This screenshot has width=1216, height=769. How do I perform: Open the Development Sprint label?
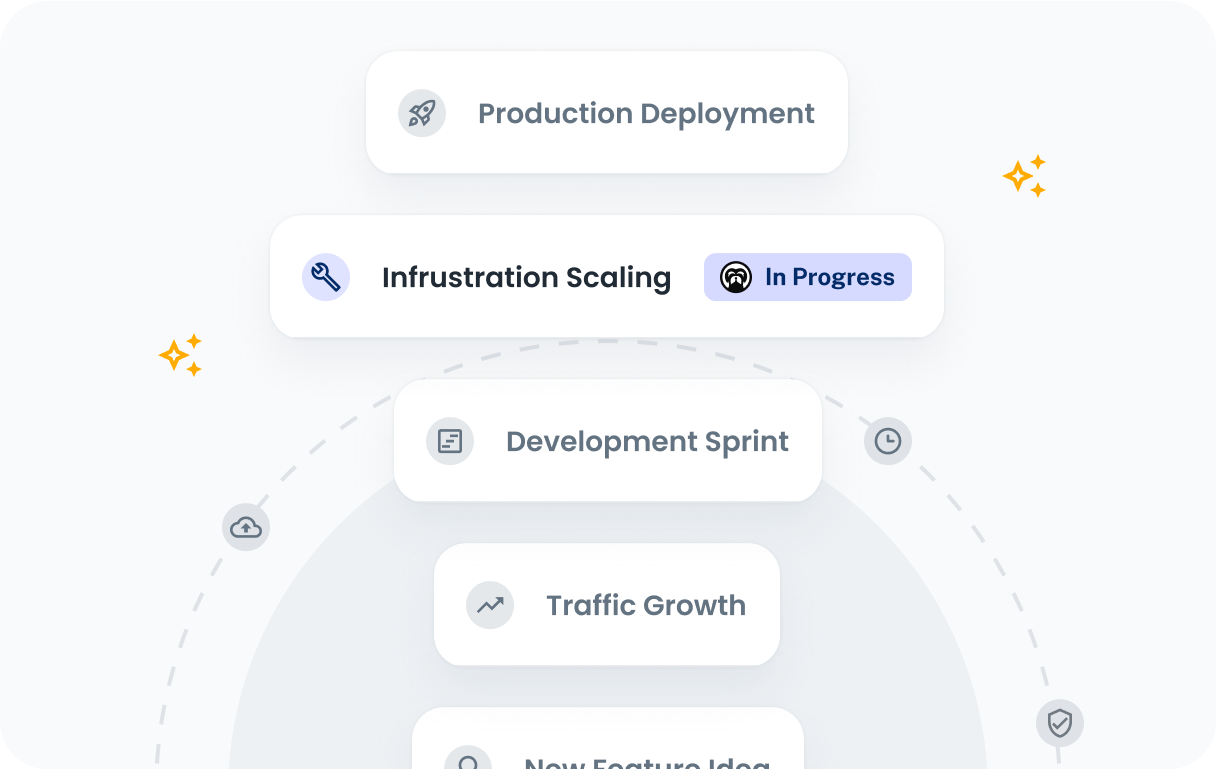point(647,441)
